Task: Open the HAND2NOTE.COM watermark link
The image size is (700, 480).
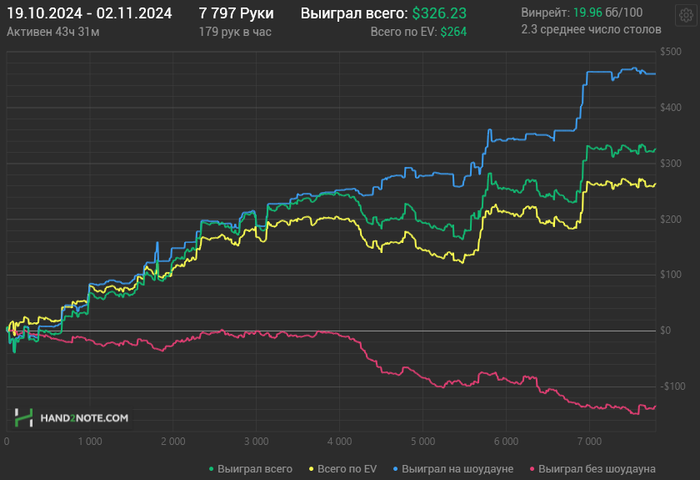Action: tap(84, 418)
